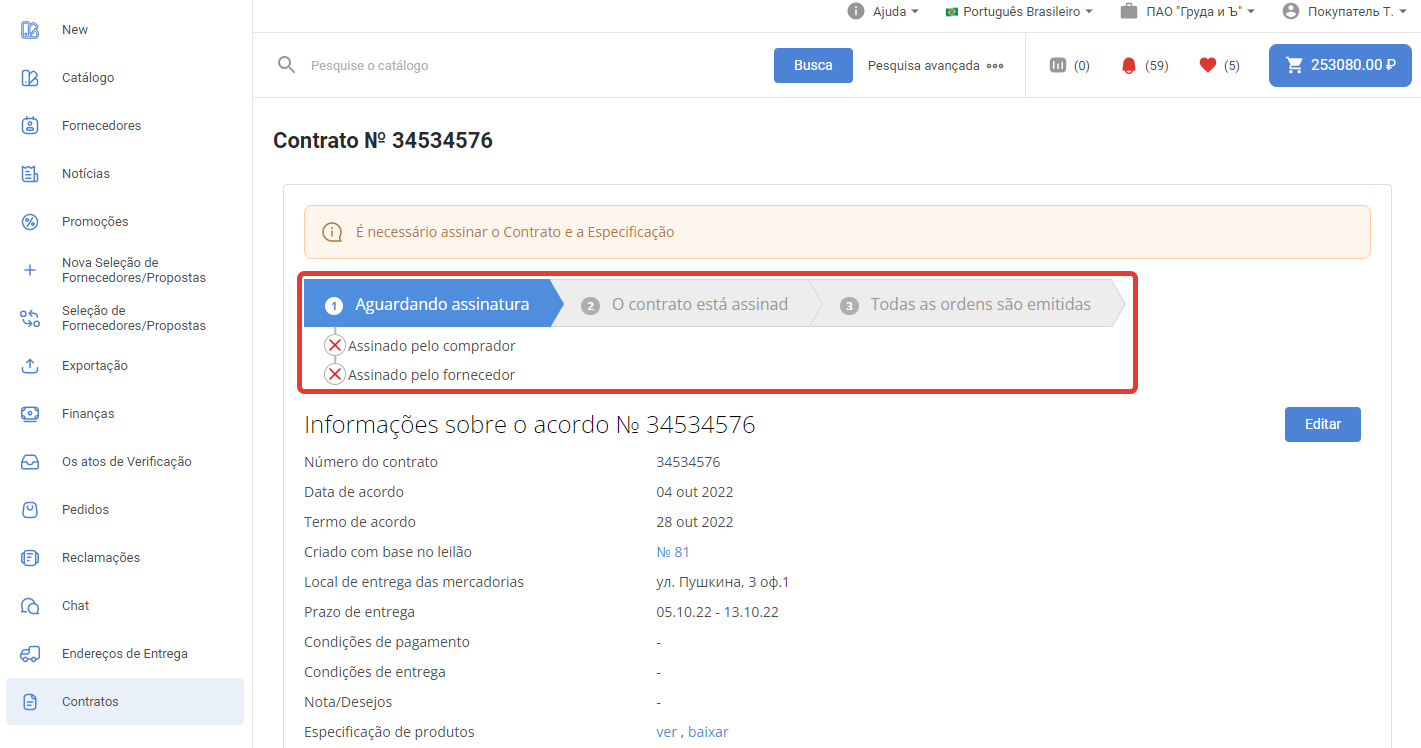Click the Notícias newspaper icon
This screenshot has height=748, width=1421.
(x=30, y=174)
